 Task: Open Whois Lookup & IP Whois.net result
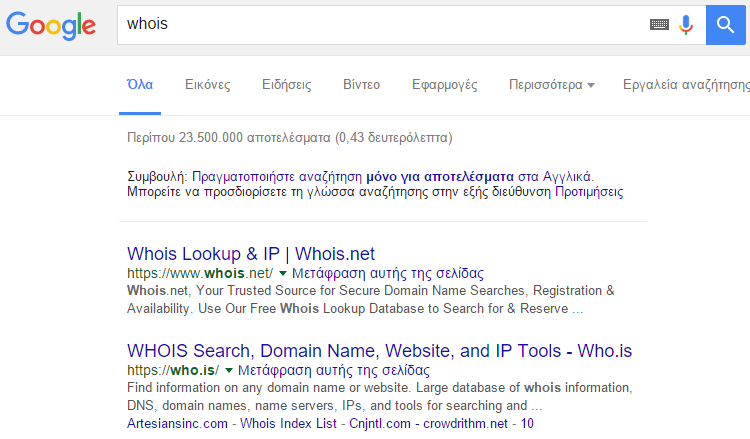pyautogui.click(x=251, y=253)
